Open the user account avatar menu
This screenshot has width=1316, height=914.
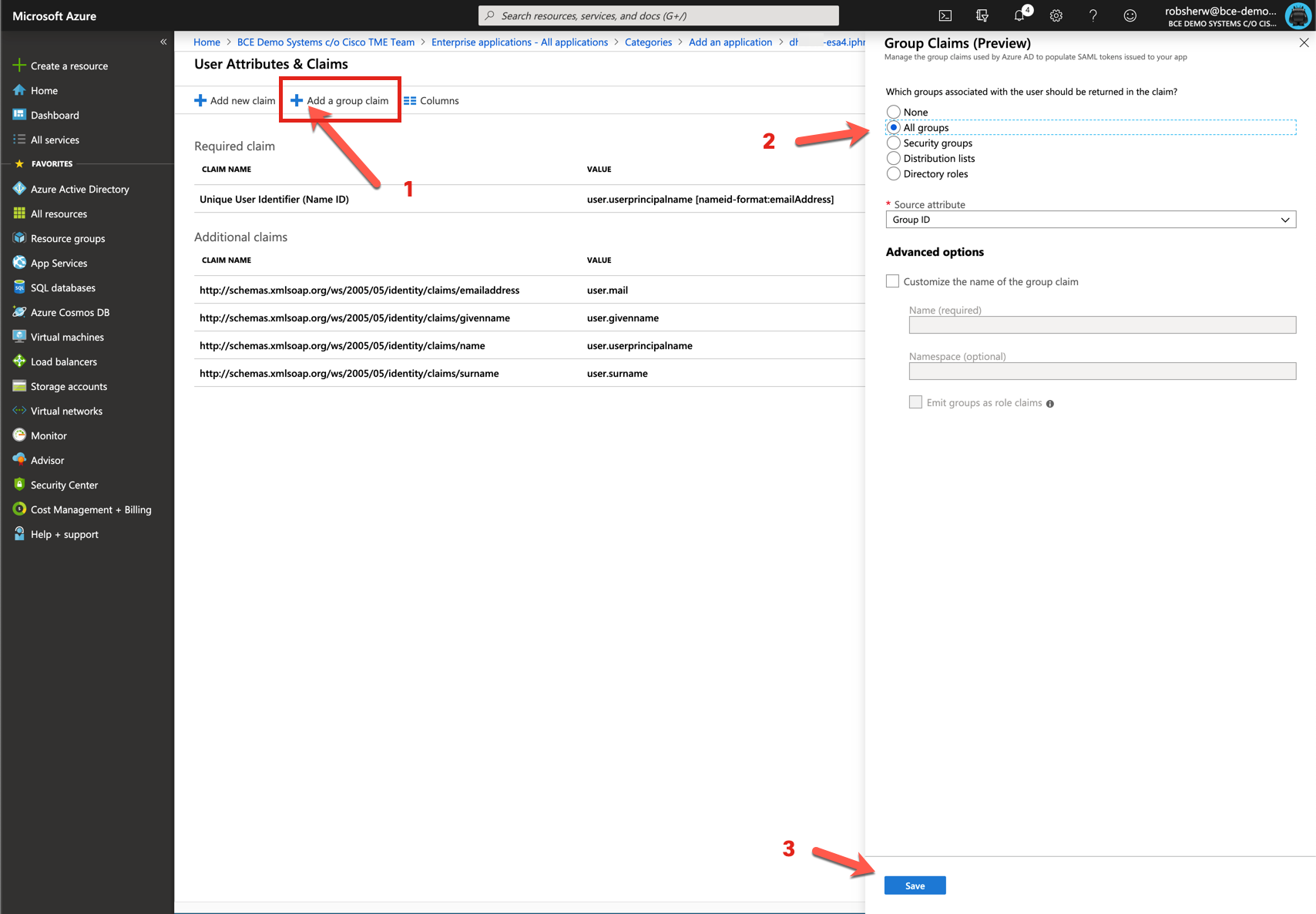click(x=1298, y=15)
